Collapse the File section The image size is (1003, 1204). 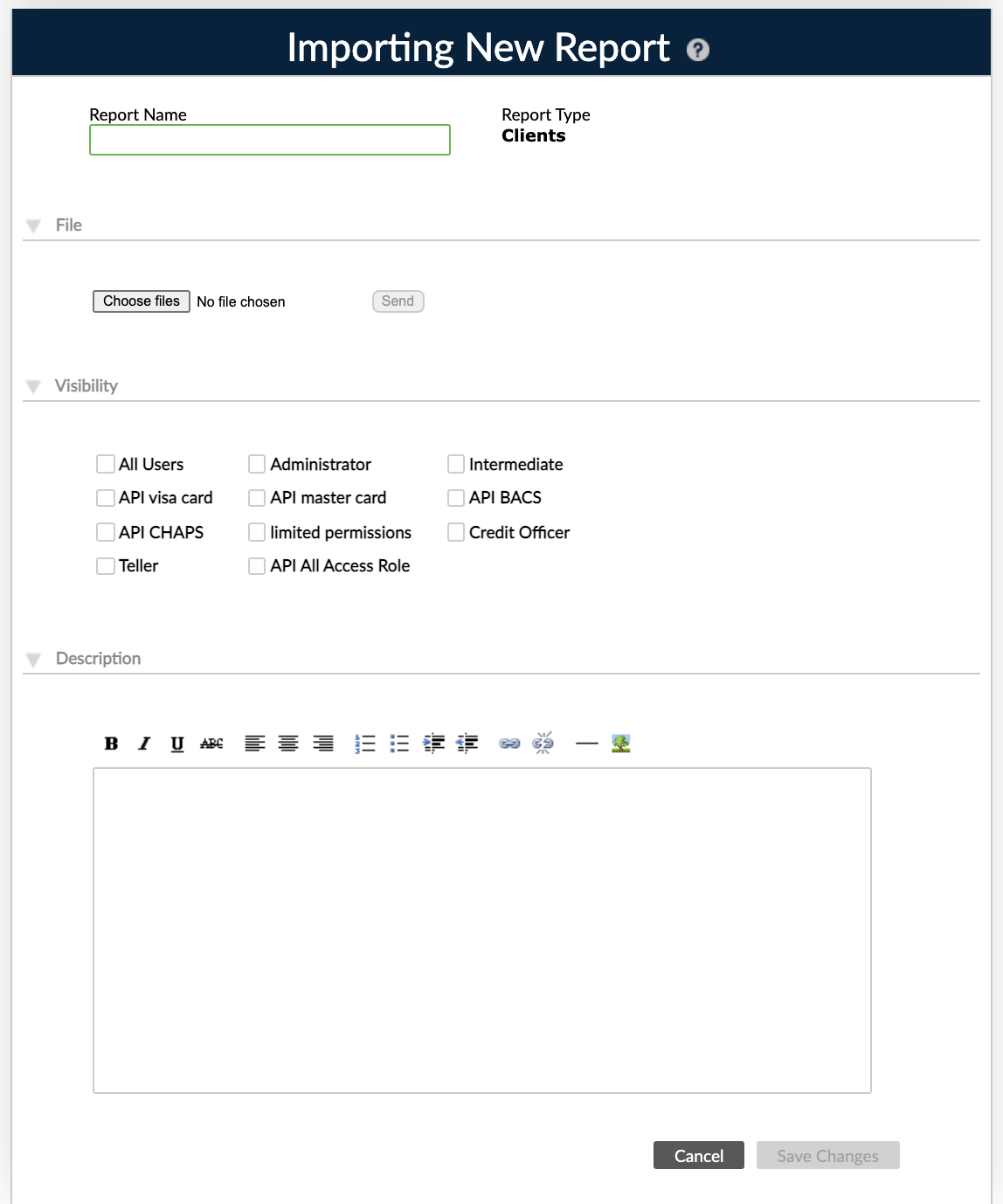33,225
